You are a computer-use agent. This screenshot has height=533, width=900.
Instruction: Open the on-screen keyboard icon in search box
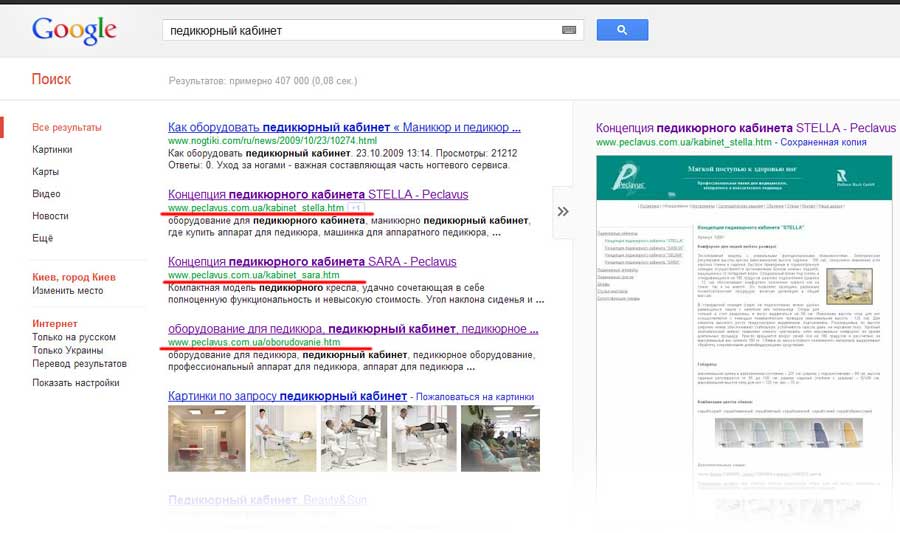pyautogui.click(x=569, y=30)
